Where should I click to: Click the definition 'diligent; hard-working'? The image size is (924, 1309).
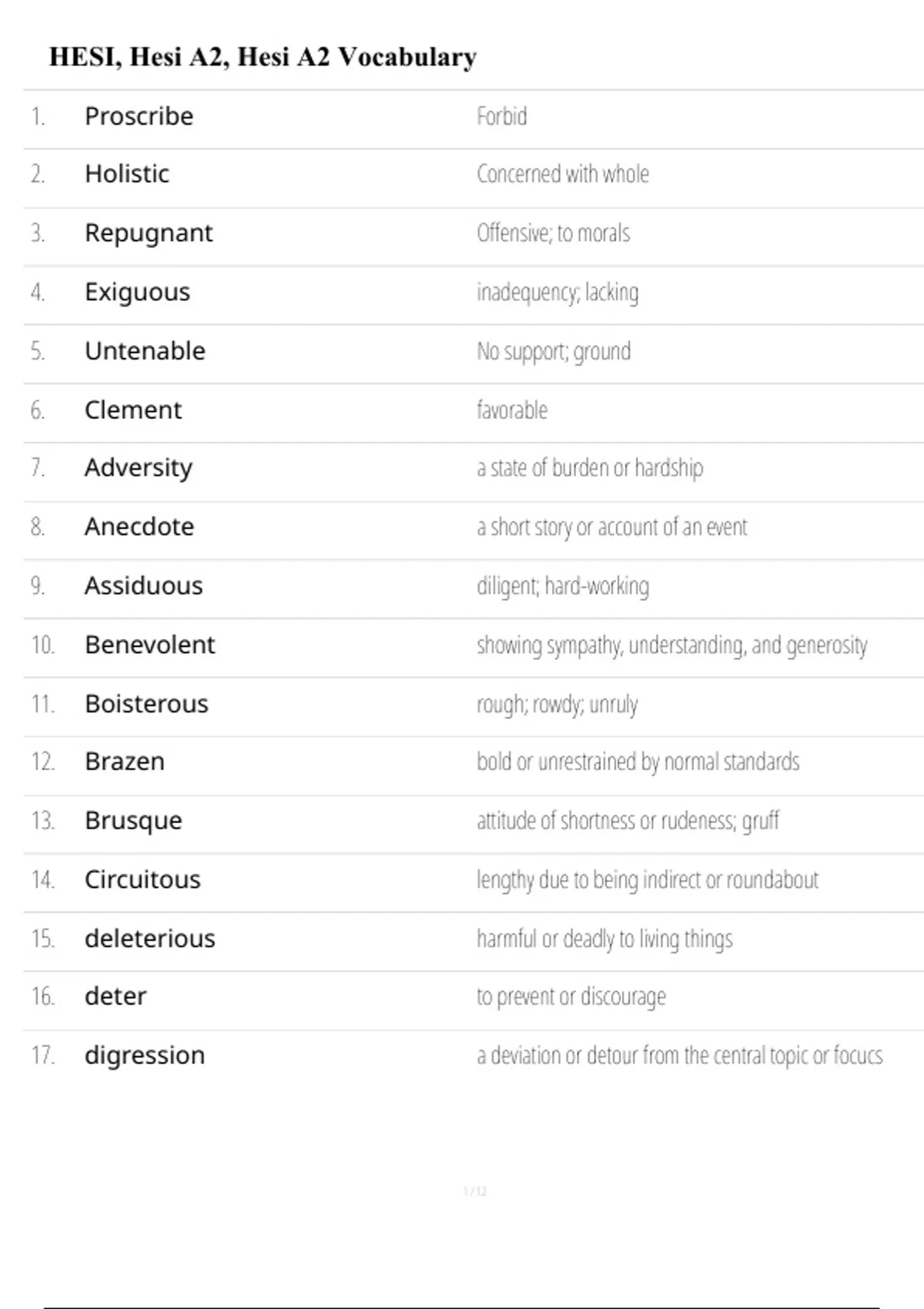(x=562, y=587)
